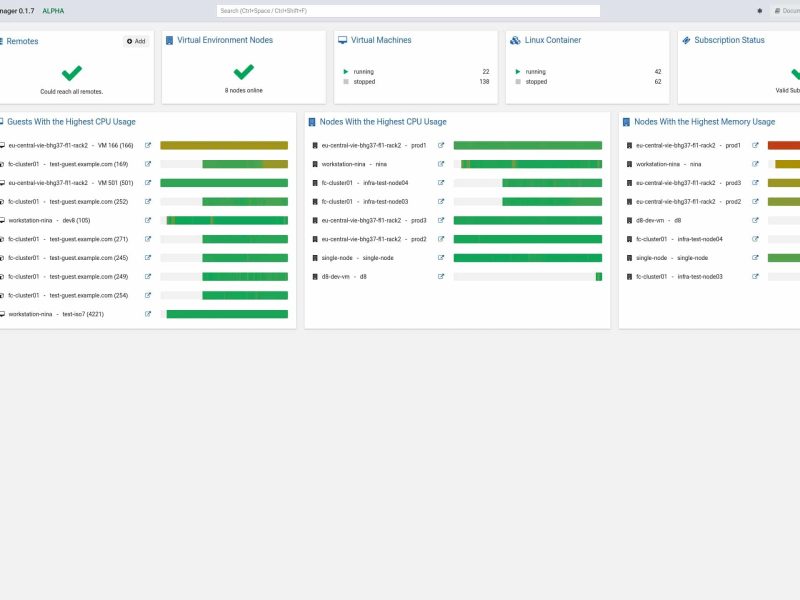
Task: Select the workstation-nina - dev8 (105) row
Action: [x=144, y=220]
